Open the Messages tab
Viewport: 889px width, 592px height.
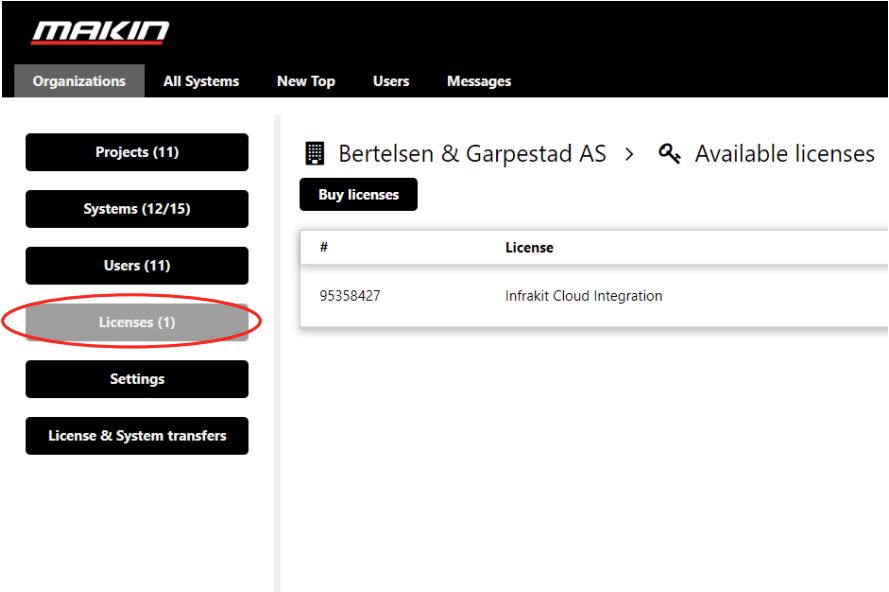point(479,81)
